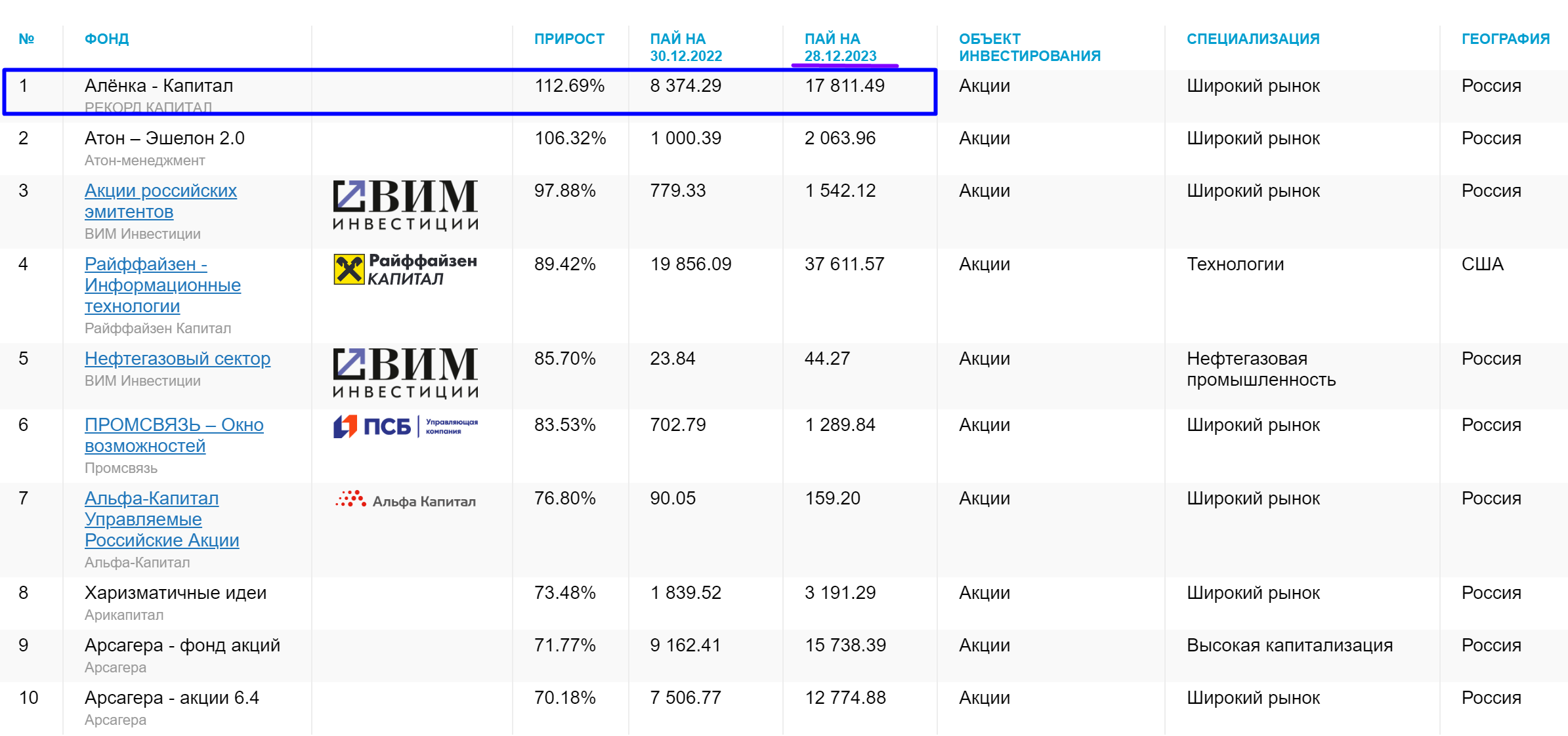
Task: Click the 44.27 share price cell
Action: coord(827,359)
